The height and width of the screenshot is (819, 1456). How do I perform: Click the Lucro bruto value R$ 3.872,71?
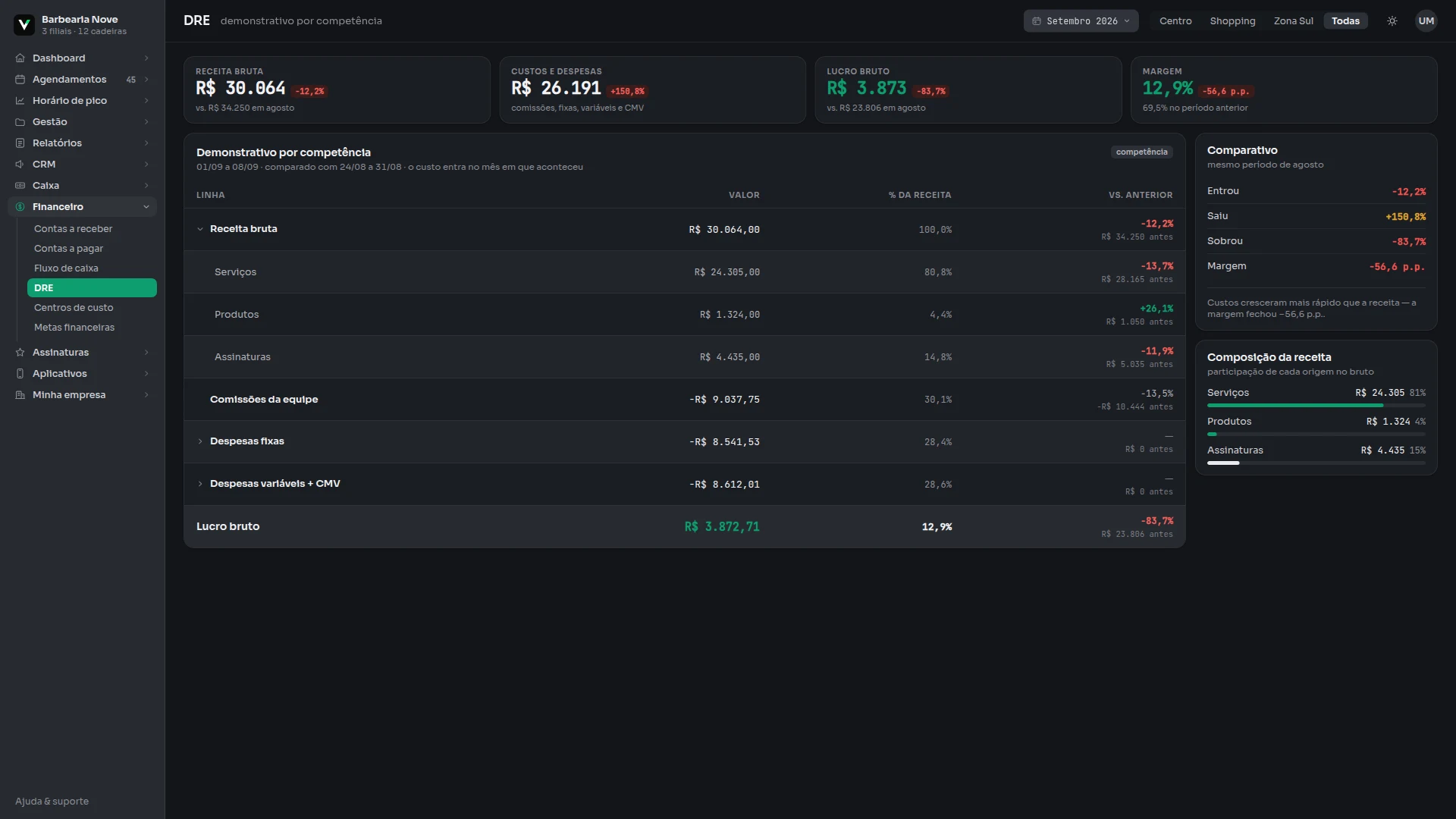[x=722, y=527]
